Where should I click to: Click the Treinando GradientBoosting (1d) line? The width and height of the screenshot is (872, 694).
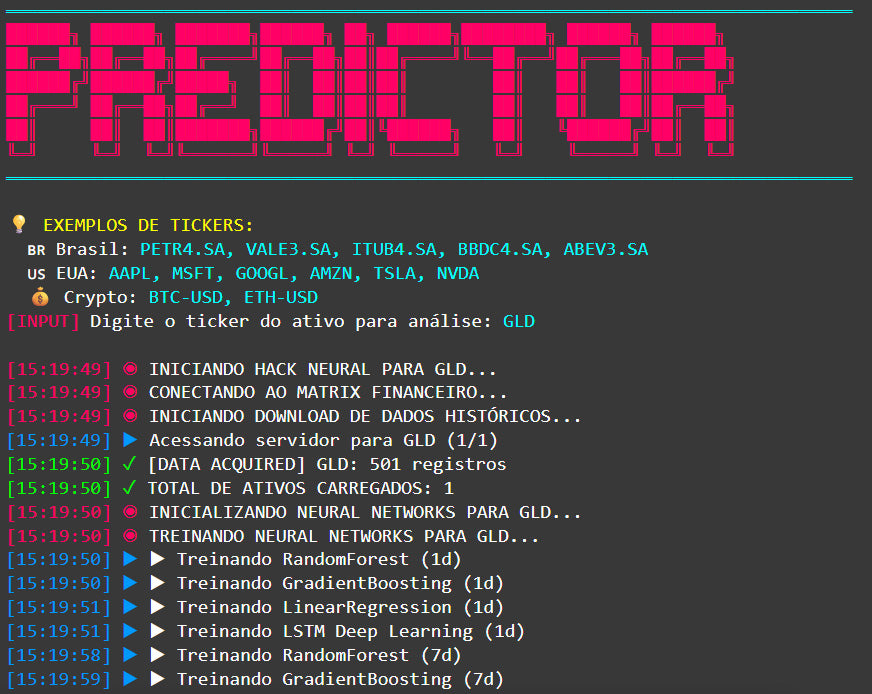pos(340,583)
